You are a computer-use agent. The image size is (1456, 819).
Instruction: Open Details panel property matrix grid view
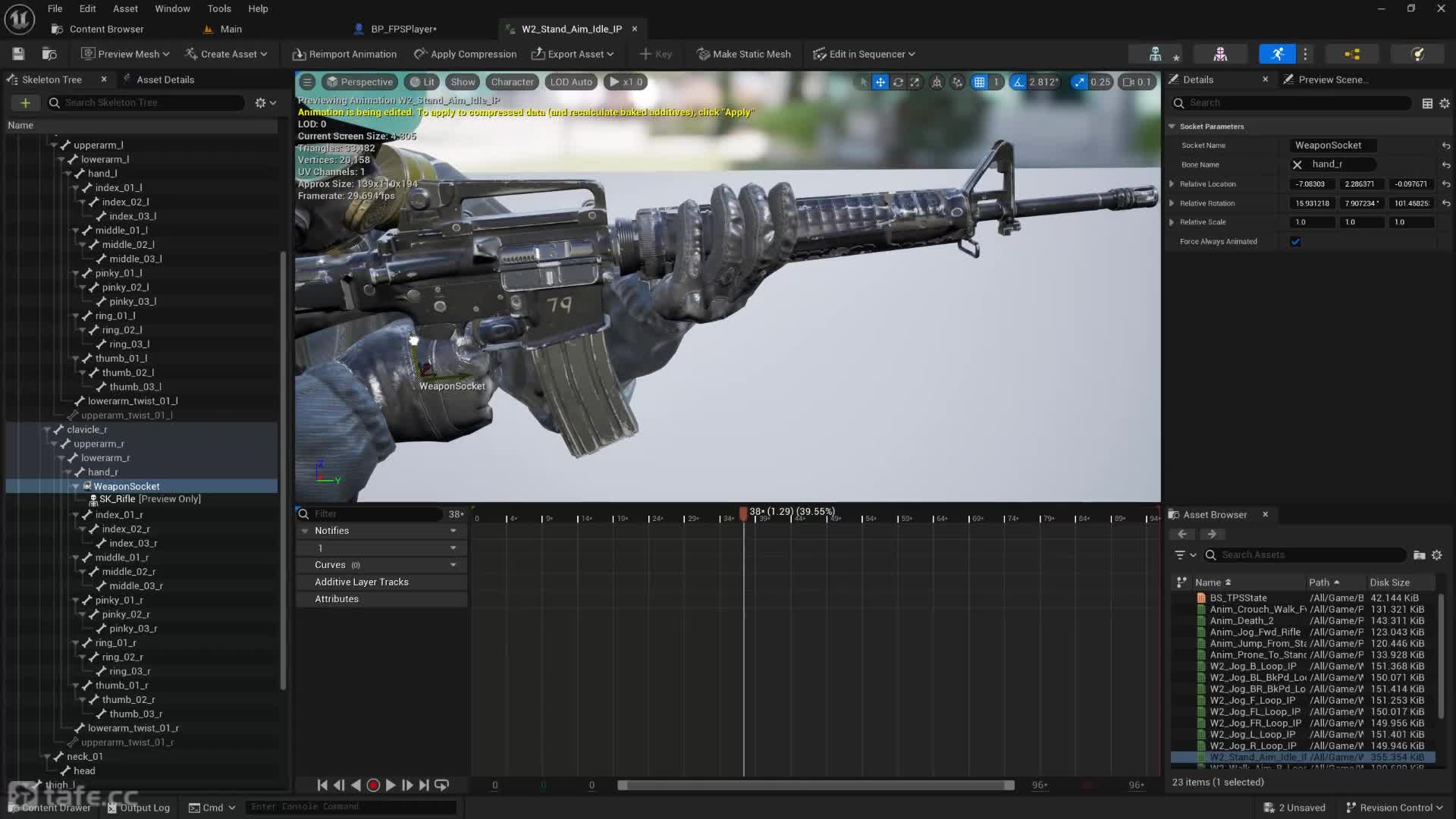coord(1427,103)
